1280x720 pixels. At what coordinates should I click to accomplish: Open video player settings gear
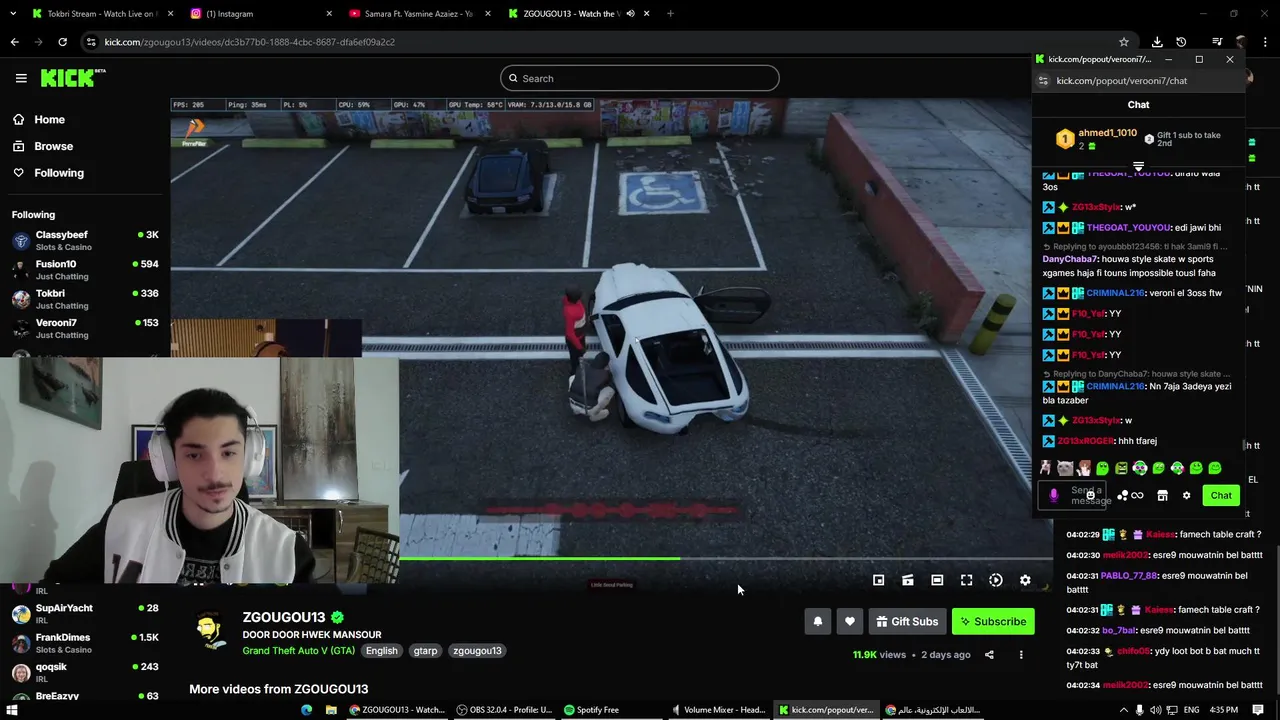pyautogui.click(x=1025, y=580)
